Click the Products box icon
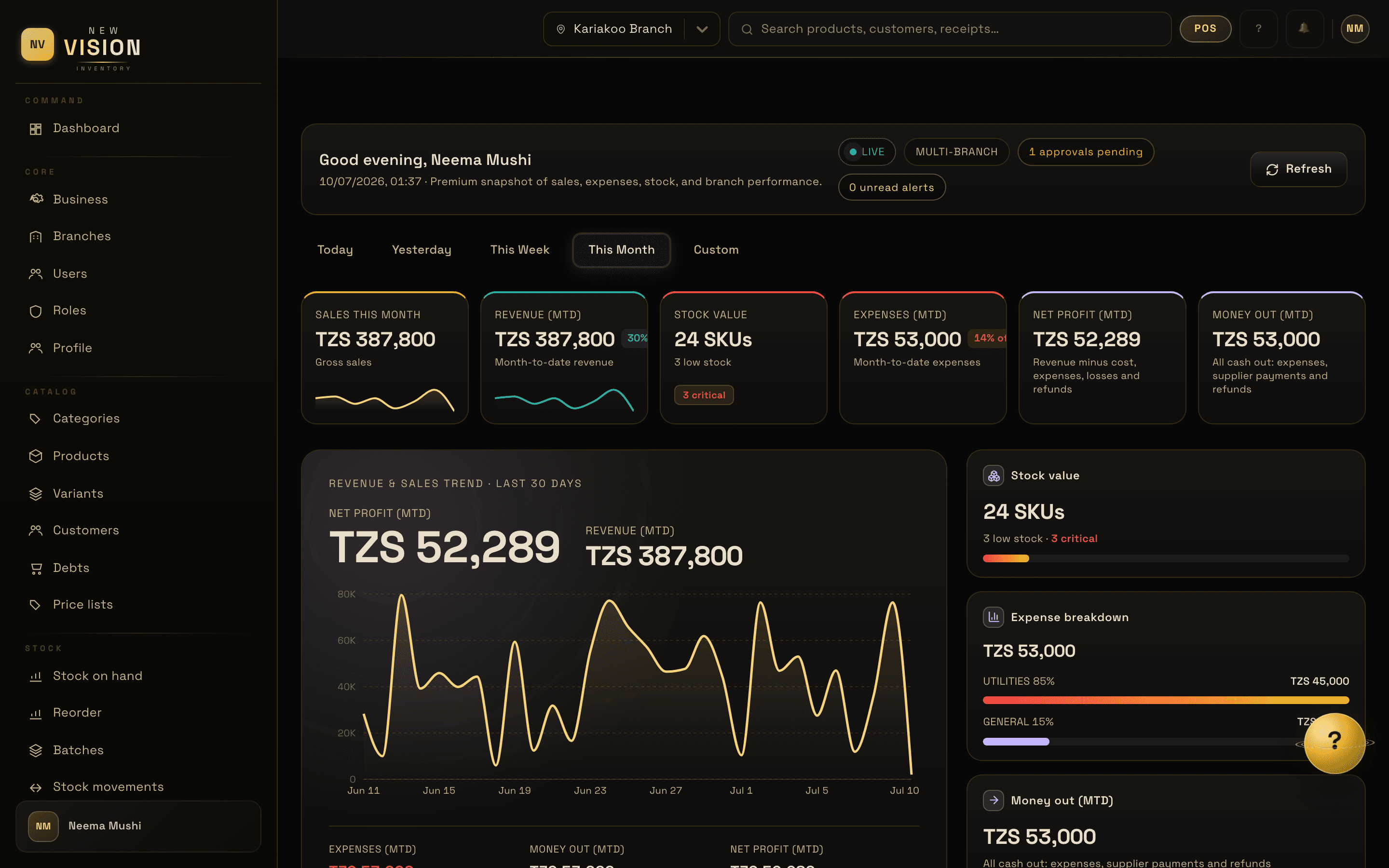This screenshot has height=868, width=1389. coord(36,456)
